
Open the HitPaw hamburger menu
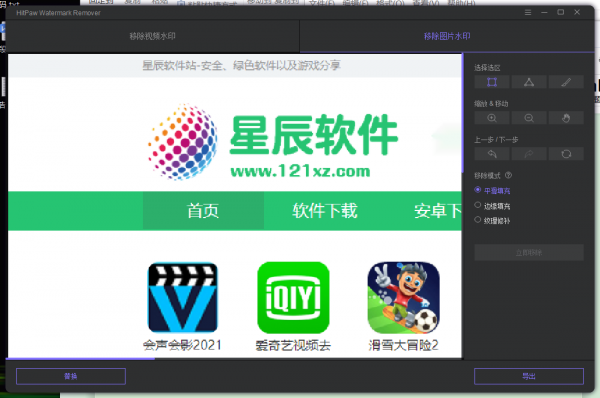[528, 13]
